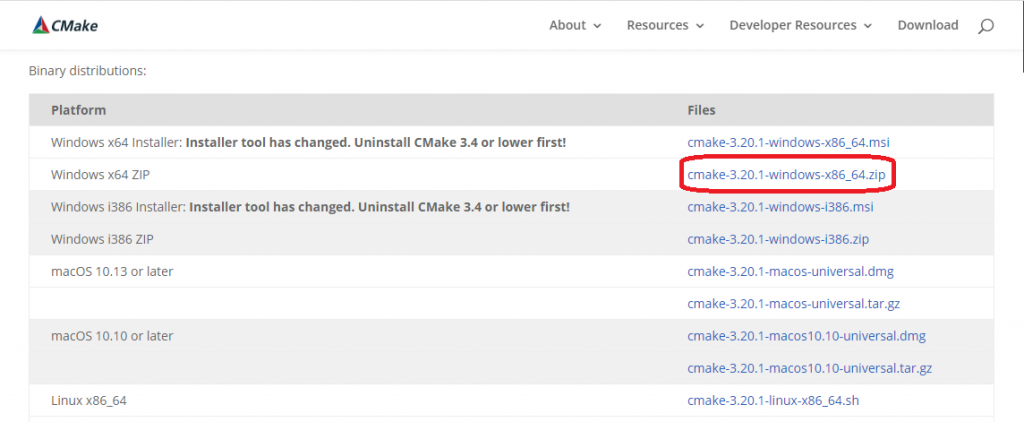The width and height of the screenshot is (1024, 422).
Task: Open the Resources menu item
Action: [x=658, y=25]
